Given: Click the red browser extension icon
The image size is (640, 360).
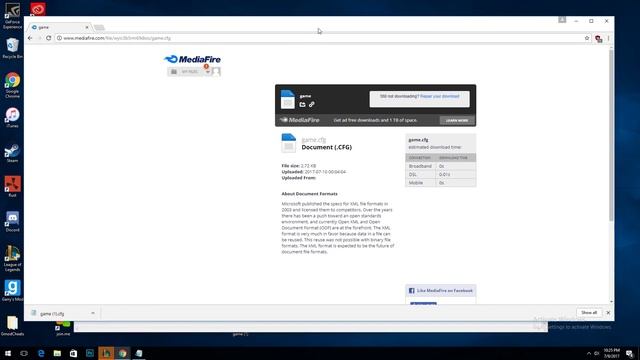Looking at the screenshot, I should (598, 39).
